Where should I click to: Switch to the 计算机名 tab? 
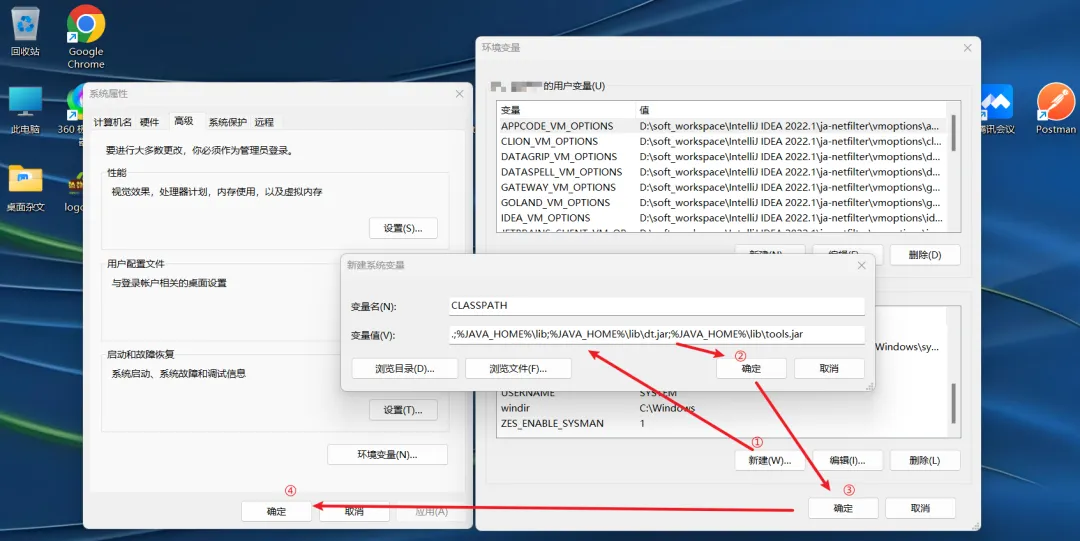(112, 122)
